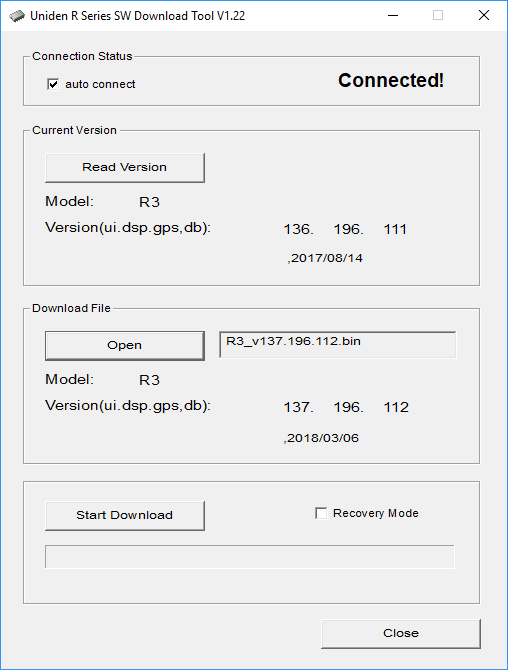The image size is (508, 670).
Task: Click the auto connect label text
Action: 100,84
